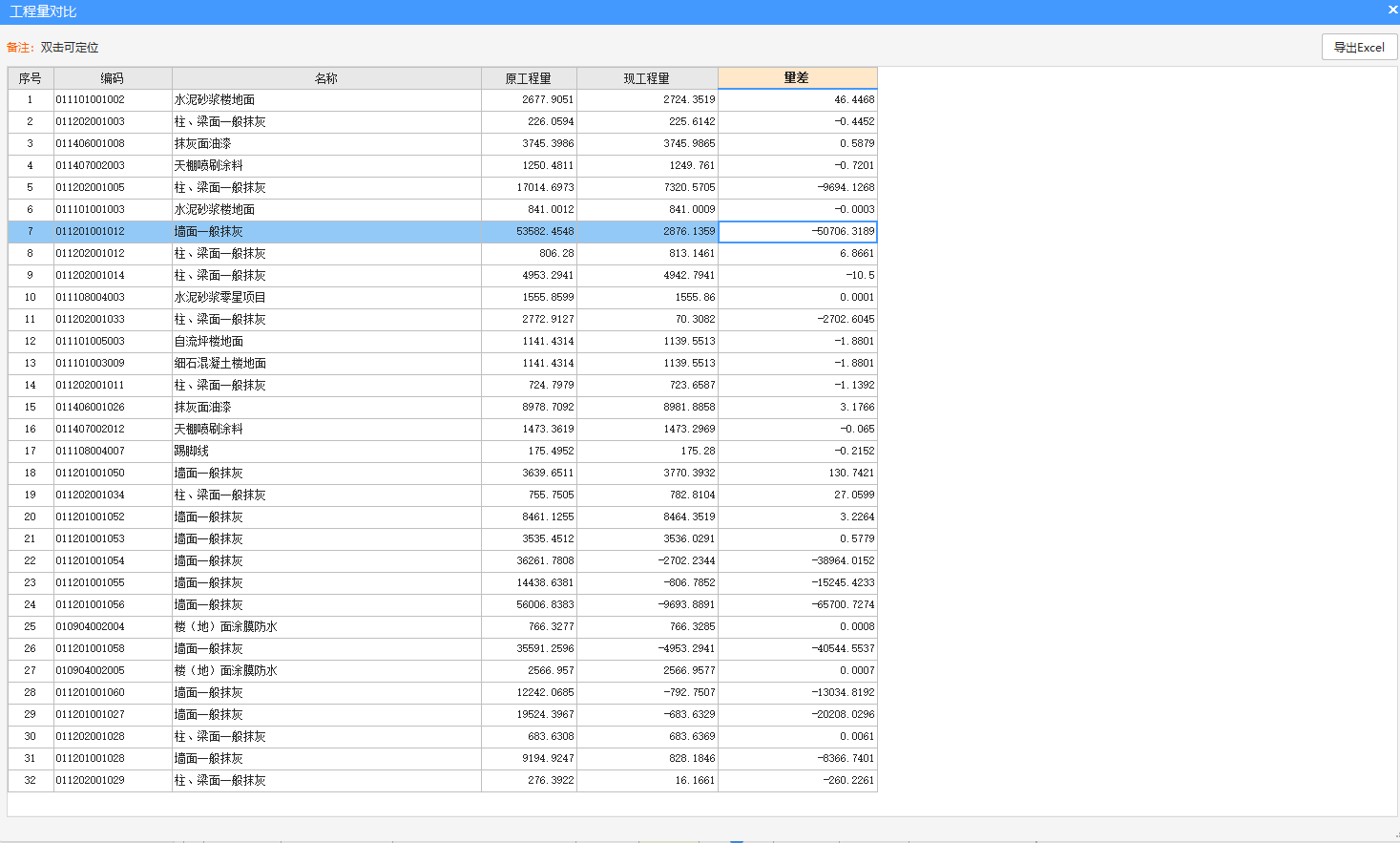Select the difference cell -9694.1268
This screenshot has height=843, width=1400.
[x=798, y=187]
